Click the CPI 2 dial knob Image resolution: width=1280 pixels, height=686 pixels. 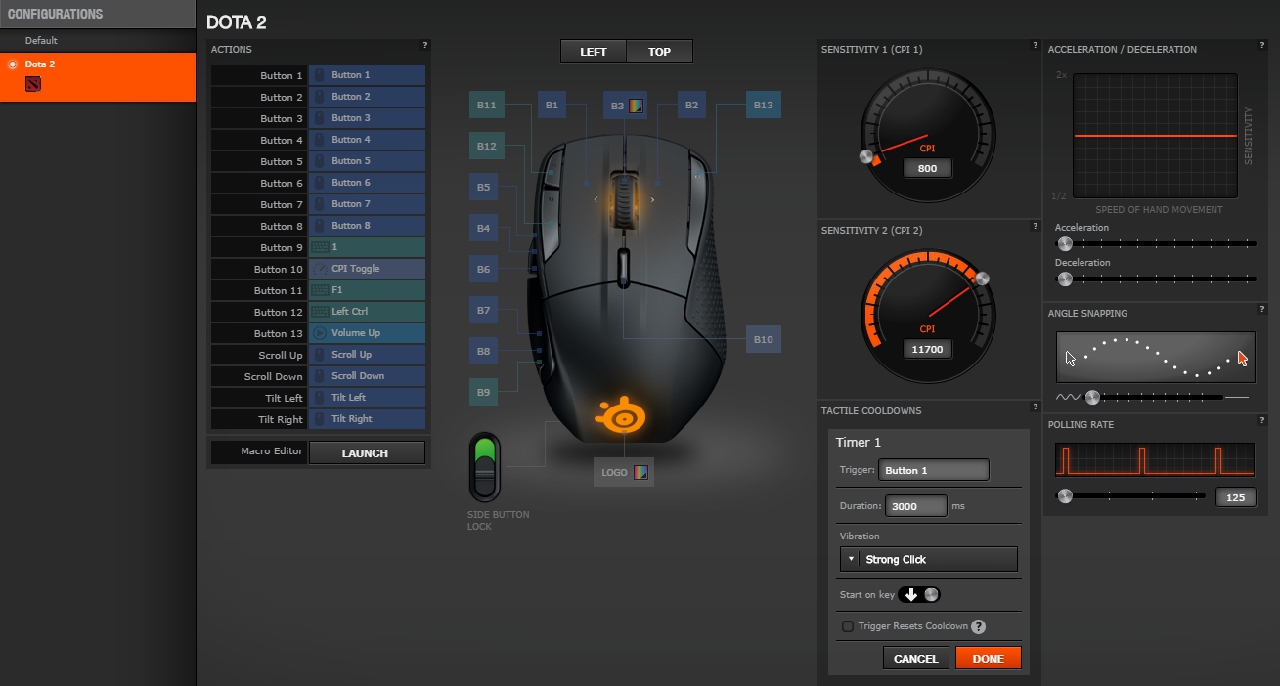pos(982,279)
